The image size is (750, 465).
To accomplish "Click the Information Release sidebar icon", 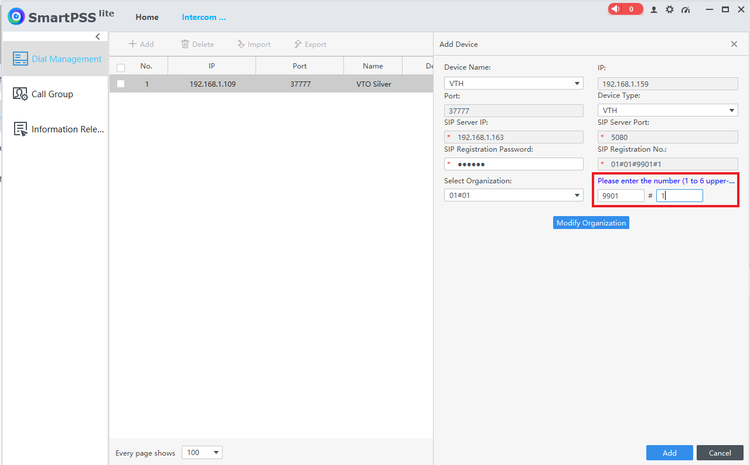I will [20, 129].
